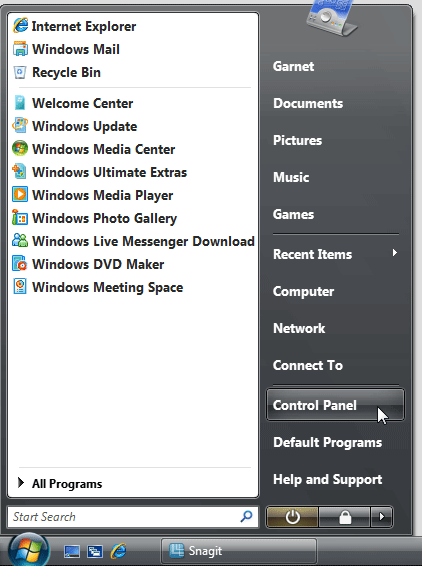Screen dimensions: 422x566
Task: Click the Welcome Center icon
Action: pos(20,103)
